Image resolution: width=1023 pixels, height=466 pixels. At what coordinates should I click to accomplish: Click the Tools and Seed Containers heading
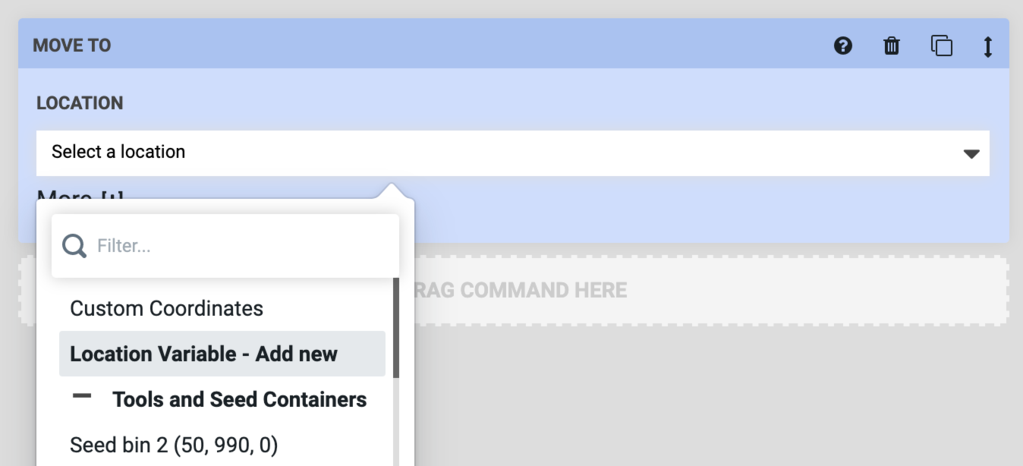[239, 400]
